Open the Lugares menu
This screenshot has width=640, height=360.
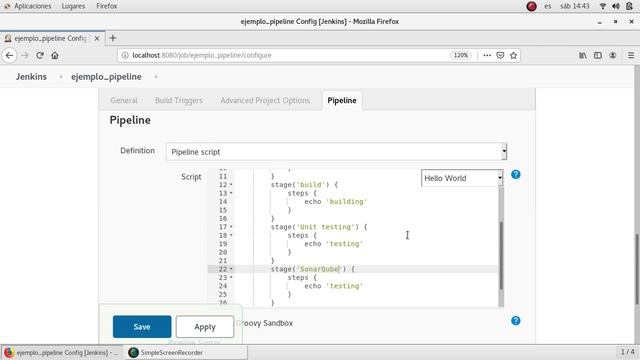pos(73,6)
